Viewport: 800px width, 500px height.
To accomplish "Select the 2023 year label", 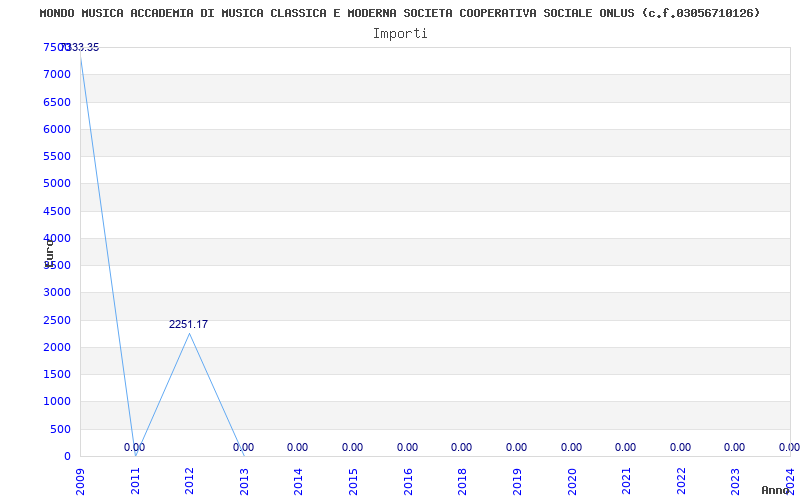I will [735, 481].
